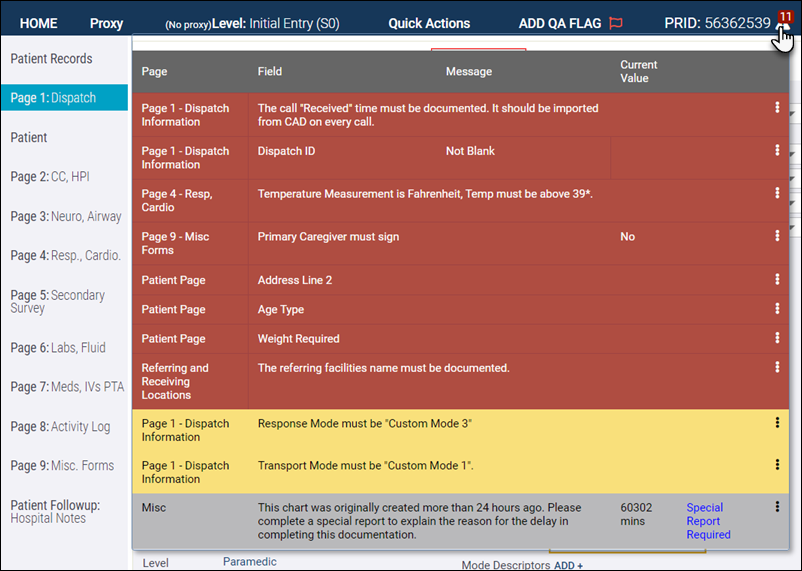Open the Proxy menu
802x571 pixels.
pyautogui.click(x=106, y=23)
